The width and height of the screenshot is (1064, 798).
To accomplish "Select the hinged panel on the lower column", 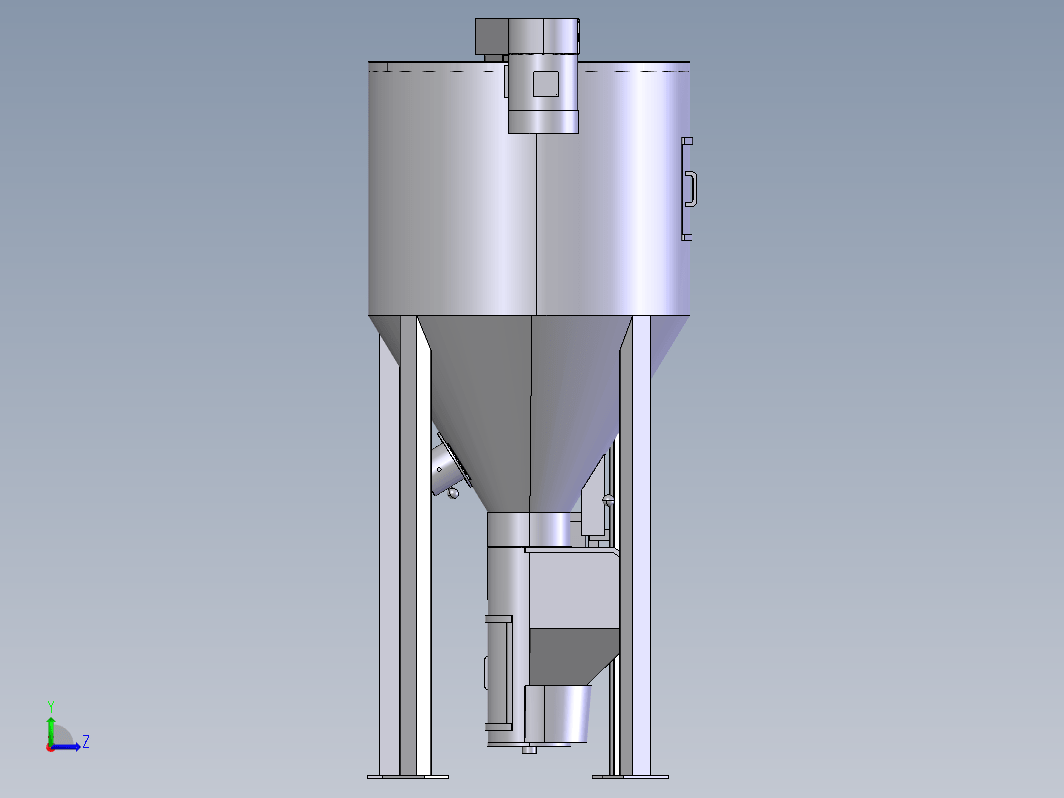I will point(499,672).
